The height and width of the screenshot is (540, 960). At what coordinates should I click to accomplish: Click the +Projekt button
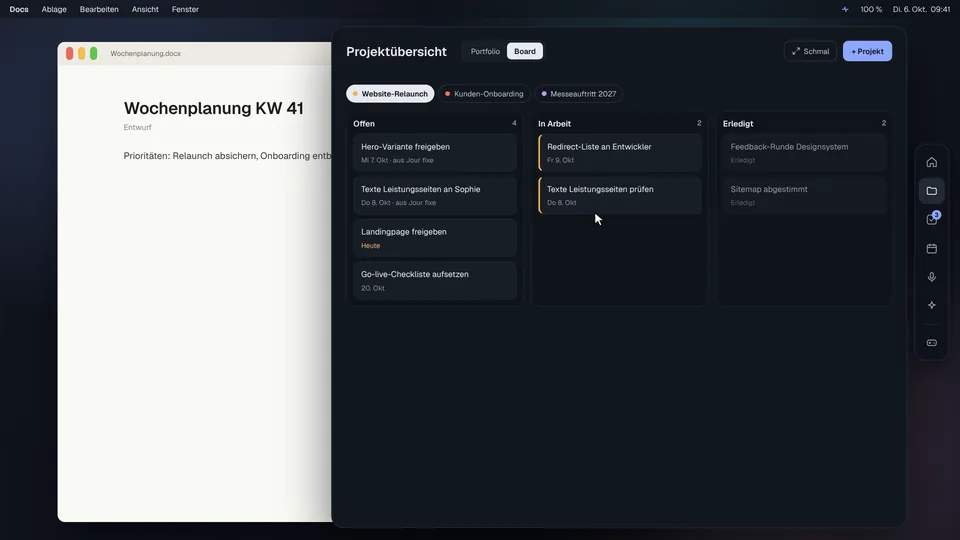tap(867, 51)
